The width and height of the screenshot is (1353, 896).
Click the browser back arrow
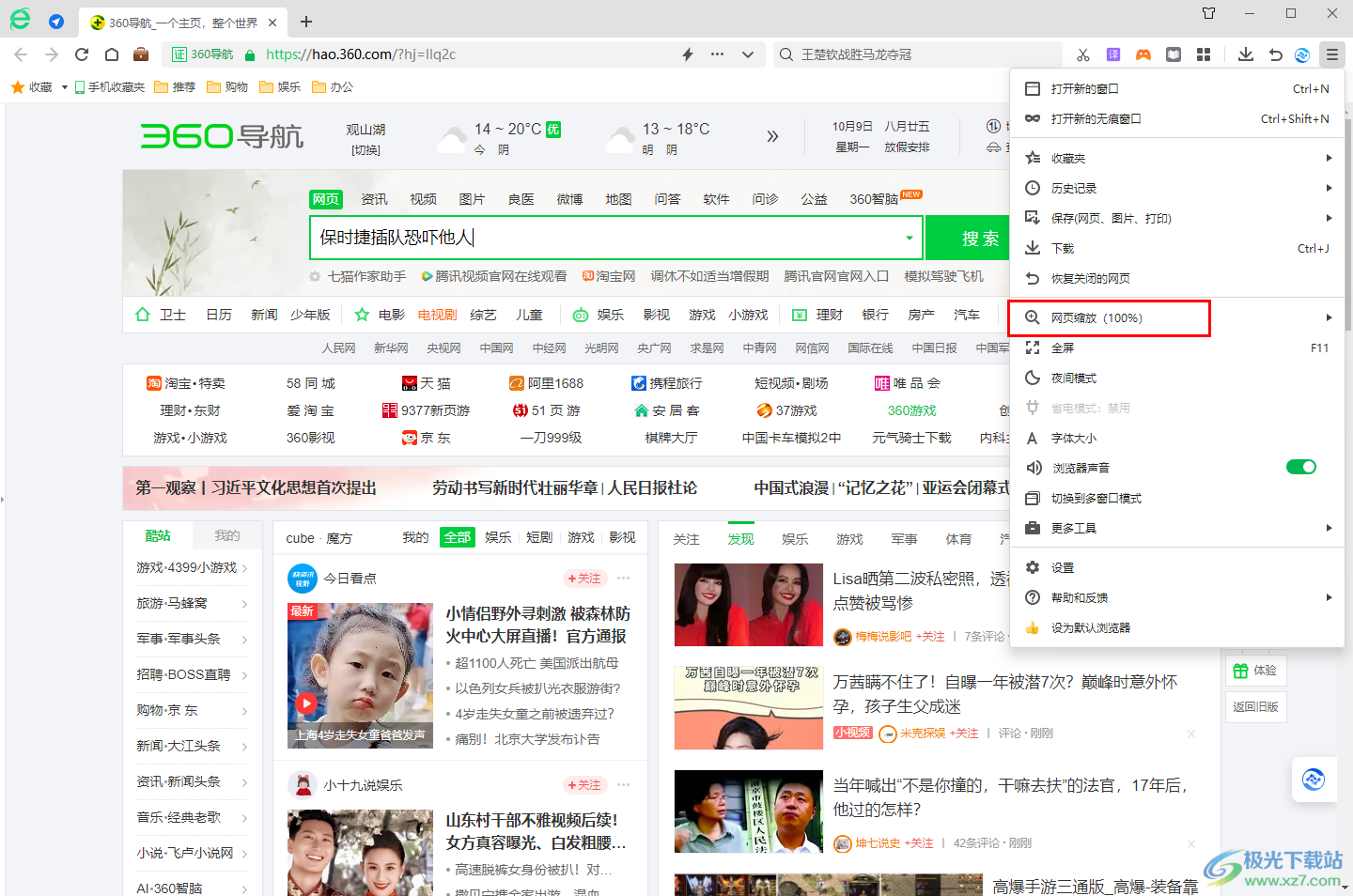22,54
